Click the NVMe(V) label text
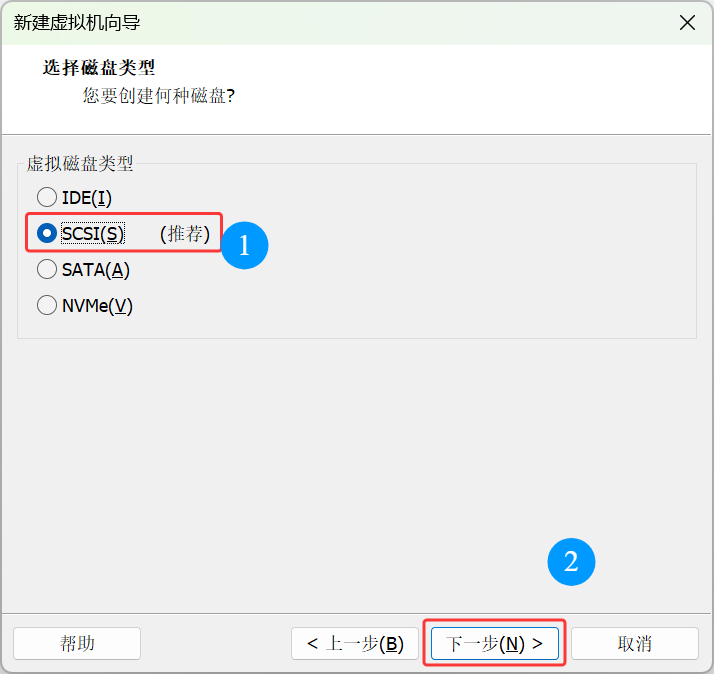Image resolution: width=714 pixels, height=674 pixels. tap(97, 305)
